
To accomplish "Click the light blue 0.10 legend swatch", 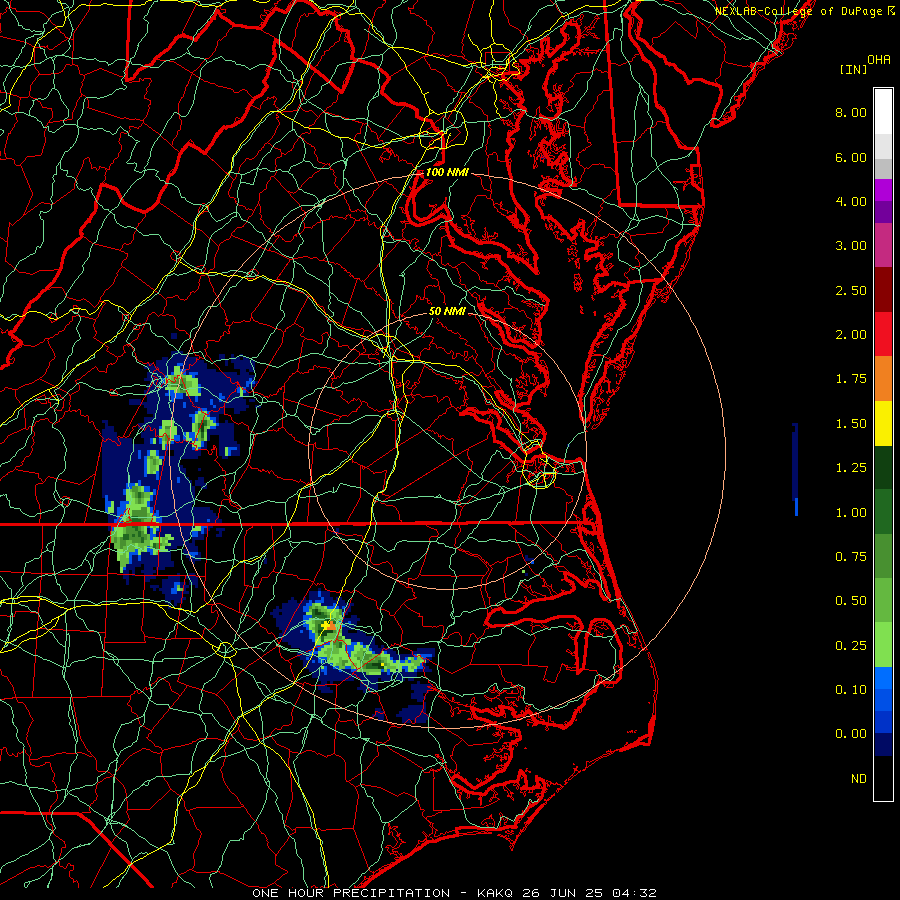I will [x=883, y=678].
